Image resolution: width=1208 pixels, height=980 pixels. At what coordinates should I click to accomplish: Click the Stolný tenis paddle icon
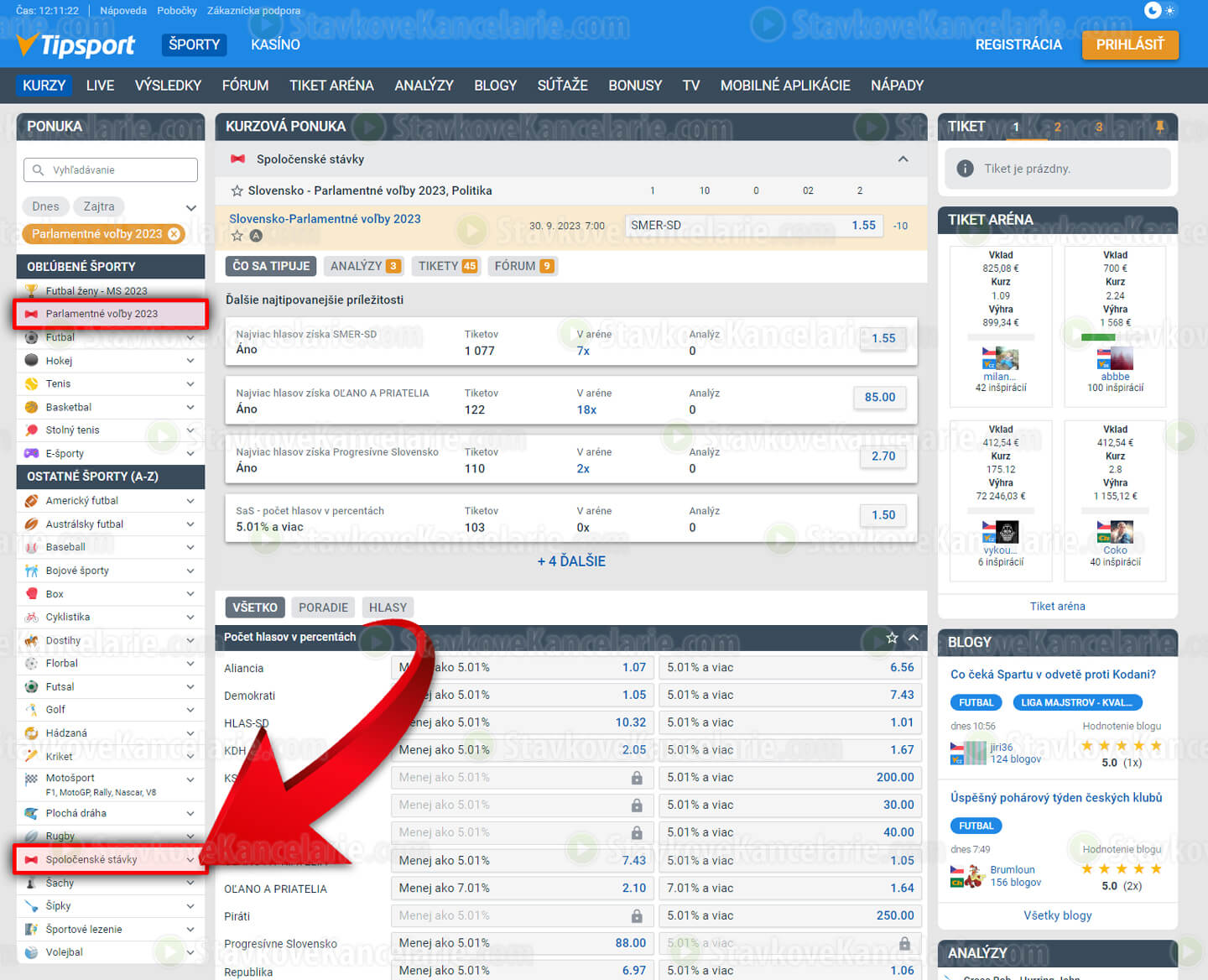point(31,430)
